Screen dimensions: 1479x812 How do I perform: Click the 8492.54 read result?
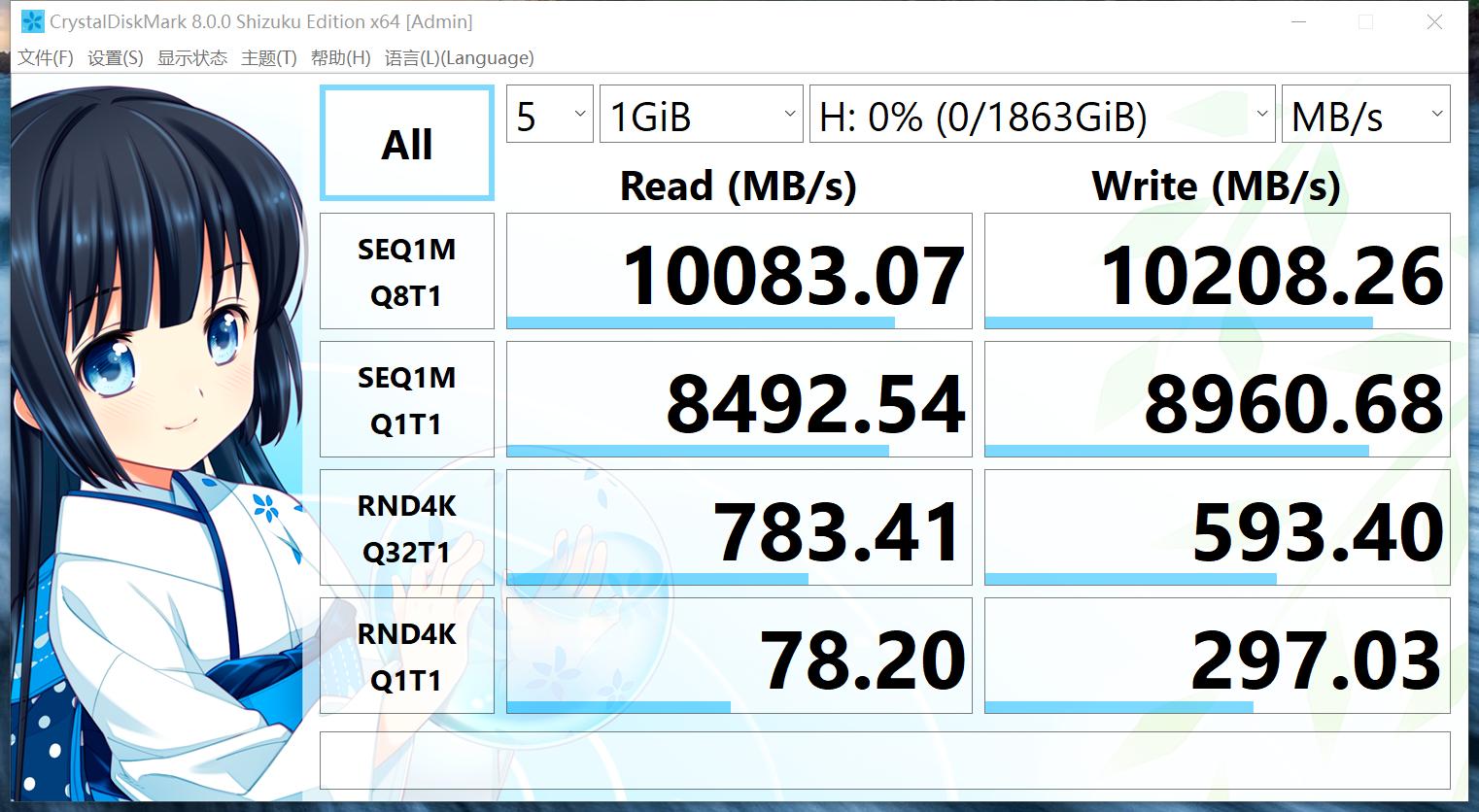[x=739, y=400]
